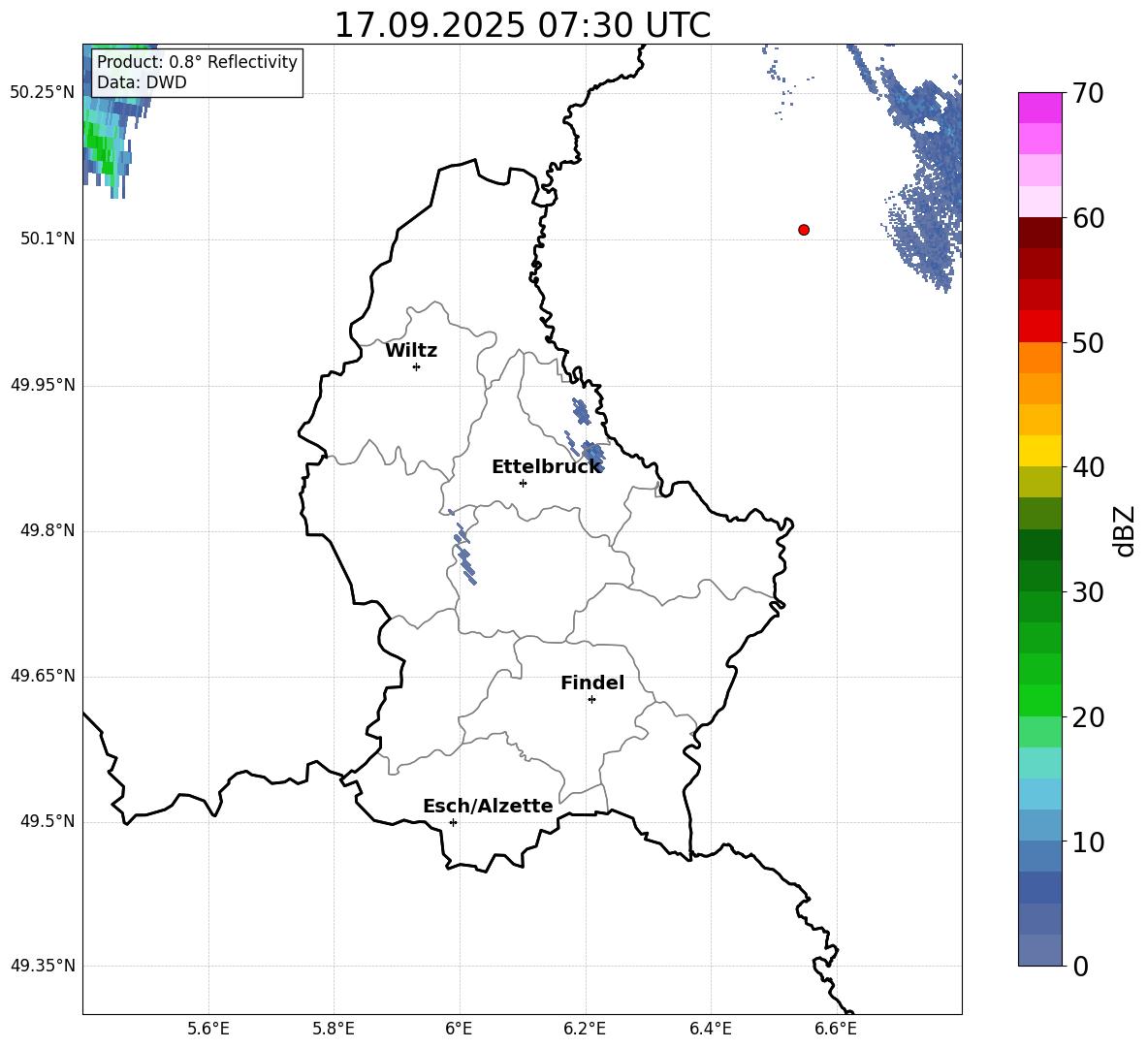Pick the bright red swatch above 50
The width and height of the screenshot is (1148, 1048).
tap(1039, 327)
